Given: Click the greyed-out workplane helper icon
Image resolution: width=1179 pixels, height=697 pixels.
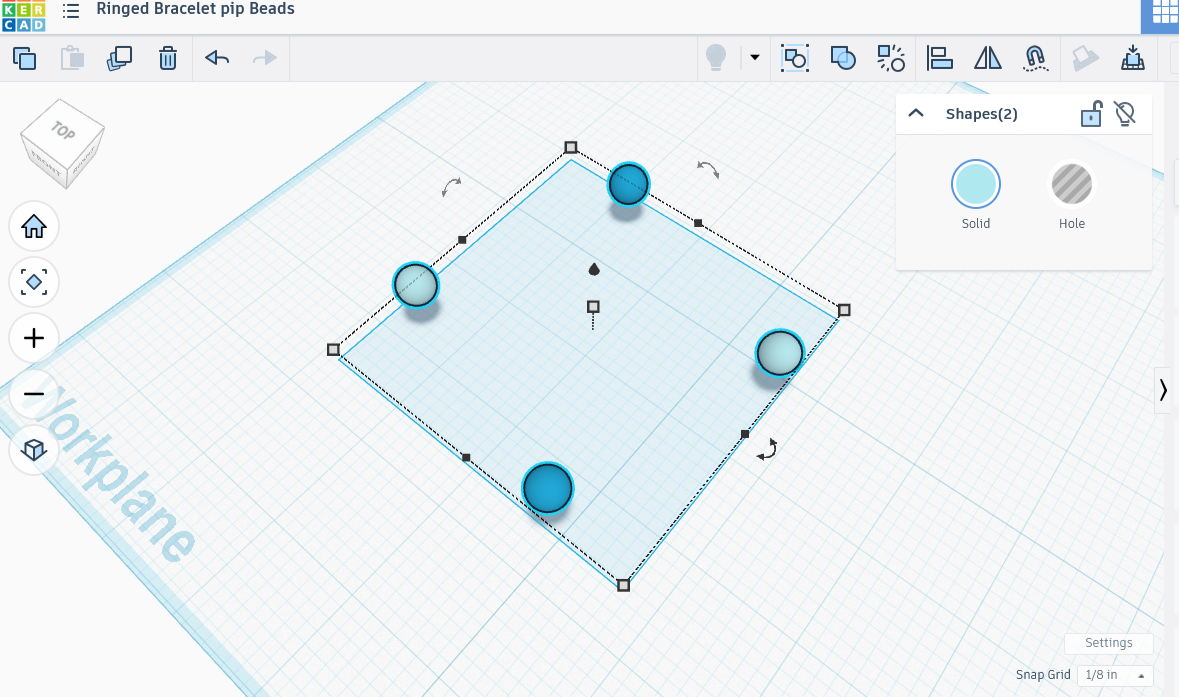Looking at the screenshot, I should pyautogui.click(x=1084, y=58).
